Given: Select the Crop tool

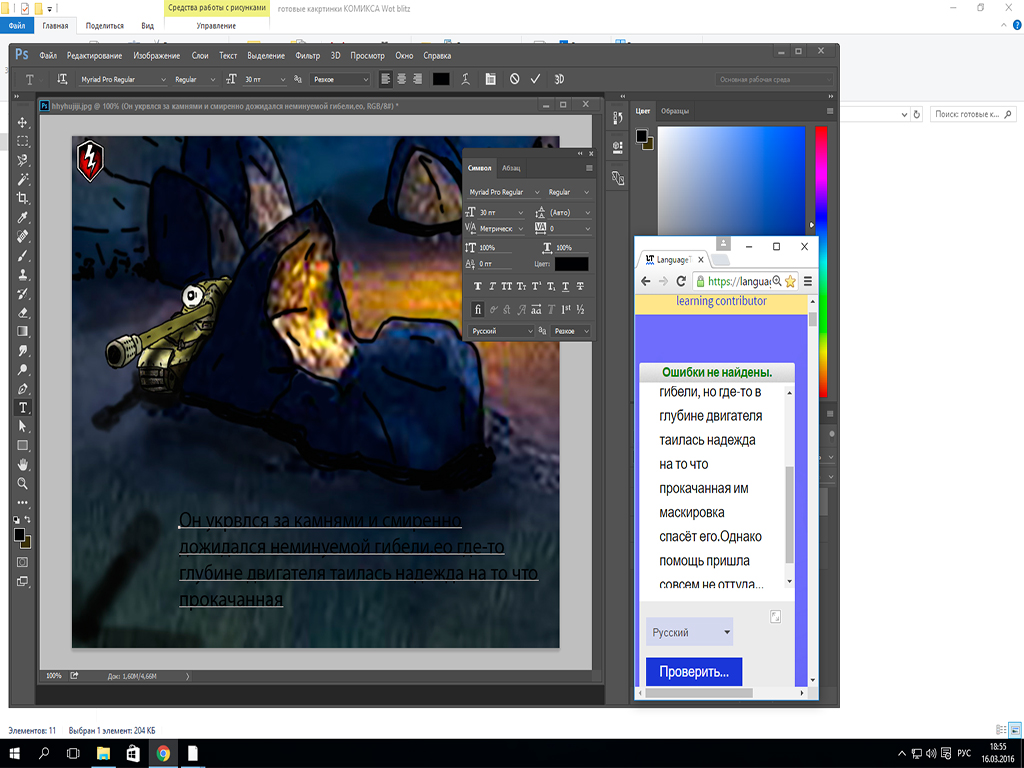Looking at the screenshot, I should 22,199.
